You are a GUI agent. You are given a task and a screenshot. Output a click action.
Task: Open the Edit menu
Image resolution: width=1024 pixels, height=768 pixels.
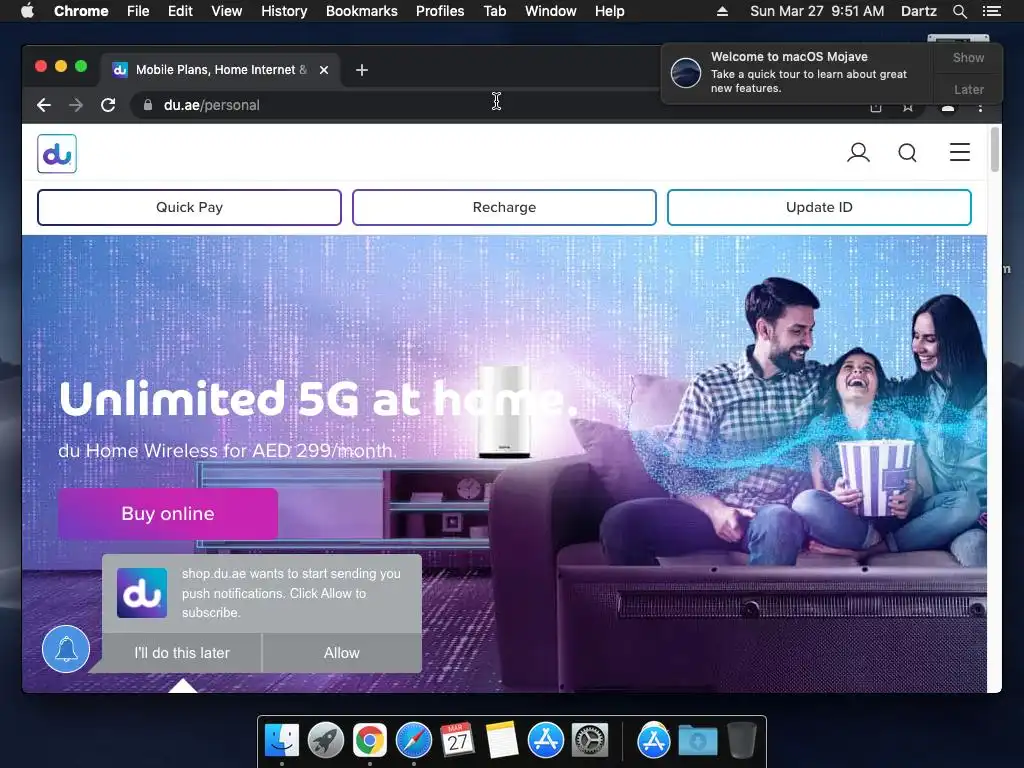180,11
